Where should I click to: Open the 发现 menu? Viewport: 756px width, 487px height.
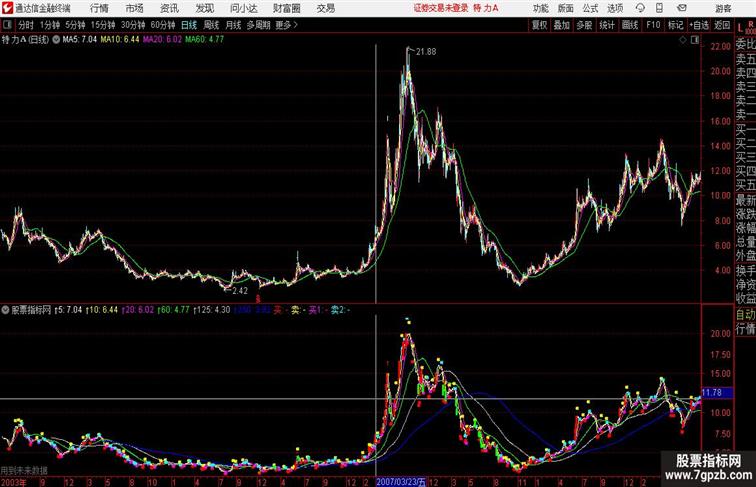[204, 8]
